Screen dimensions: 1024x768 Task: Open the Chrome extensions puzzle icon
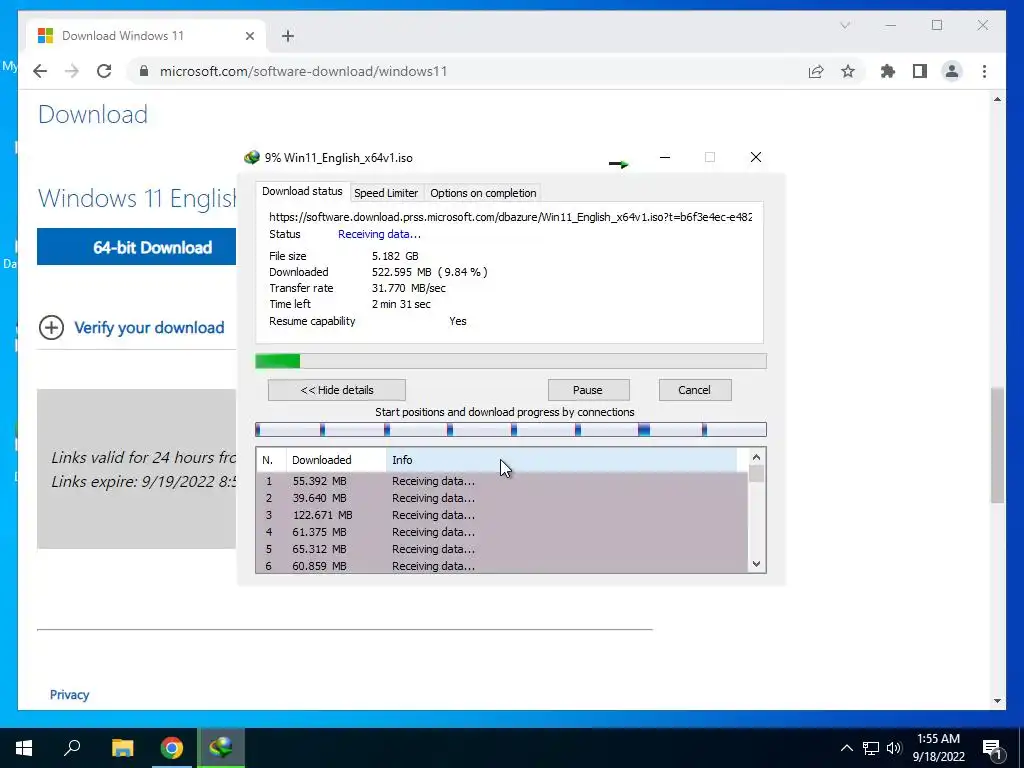[888, 71]
